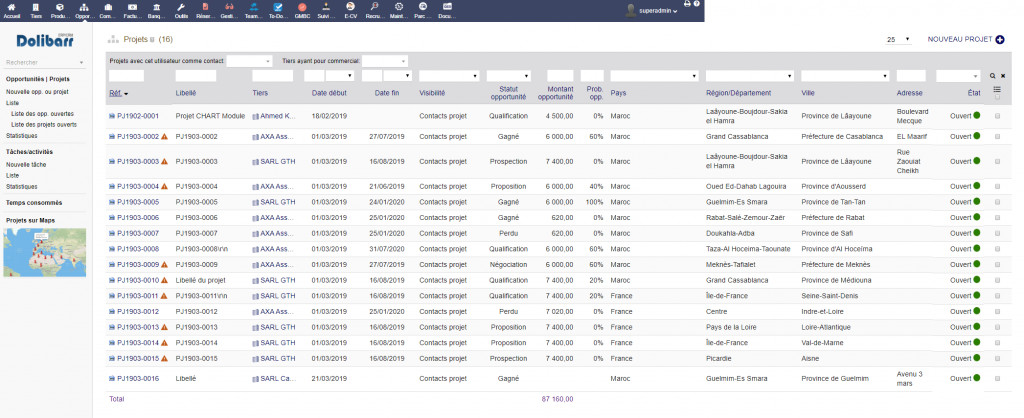Image resolution: width=1024 pixels, height=418 pixels.
Task: Click the plus icon beside Nouveau Projet
Action: pos(1000,39)
